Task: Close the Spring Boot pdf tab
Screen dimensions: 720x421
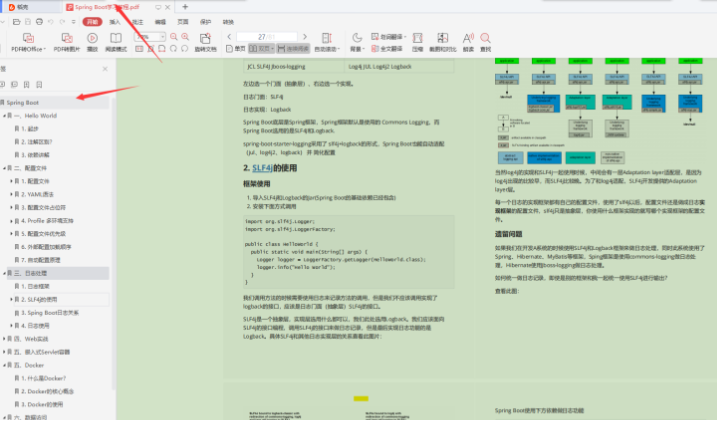Action: pos(168,7)
